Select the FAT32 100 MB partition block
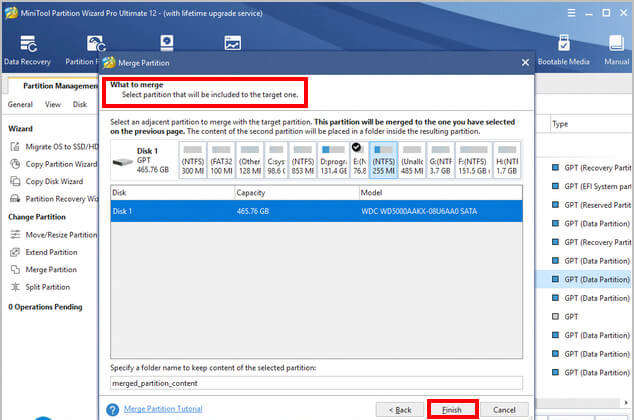Screen dimensions: 634x420 click(x=221, y=160)
